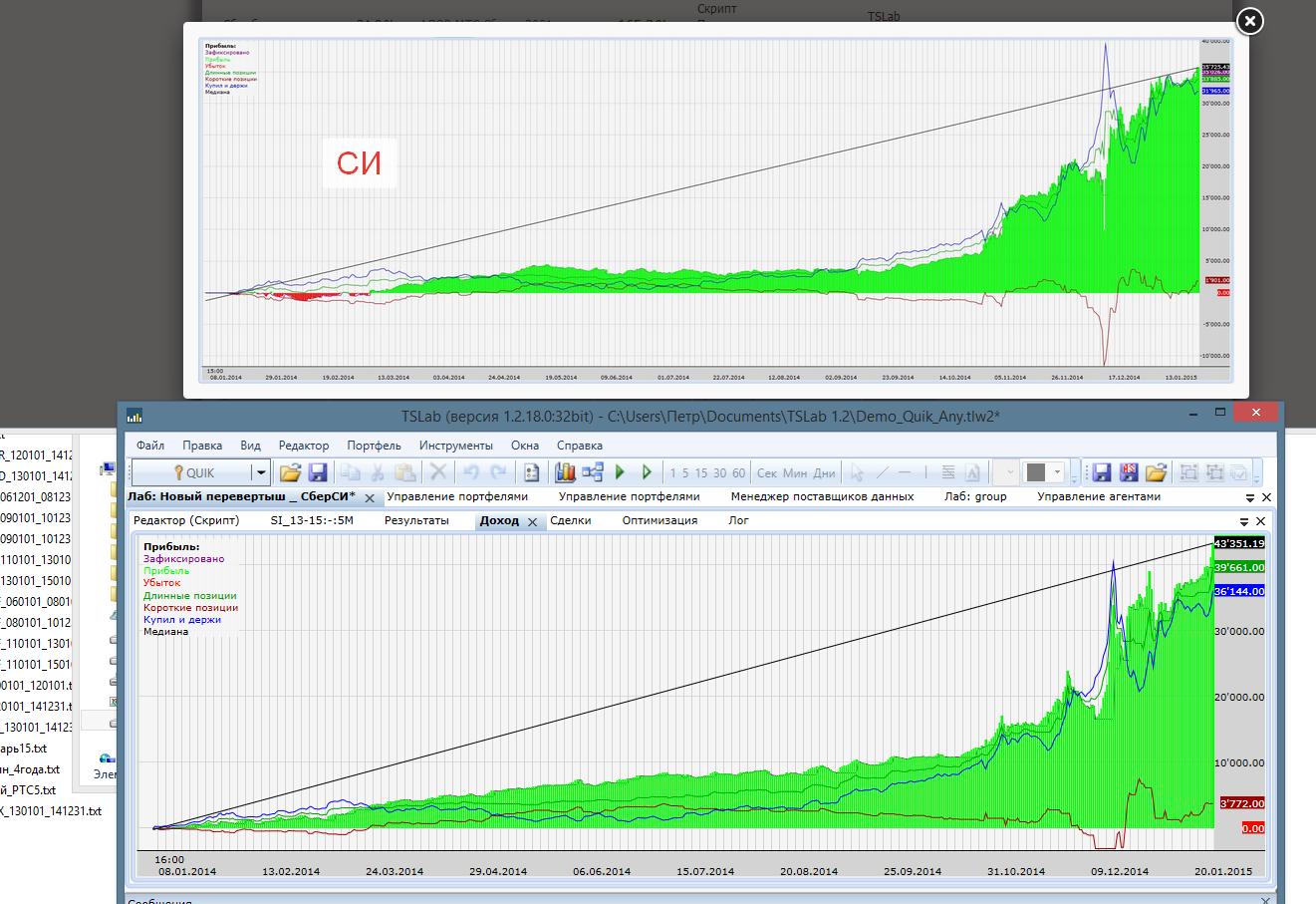Open the gray color picker dropdown arrow
This screenshot has height=904, width=1316.
coord(1058,472)
